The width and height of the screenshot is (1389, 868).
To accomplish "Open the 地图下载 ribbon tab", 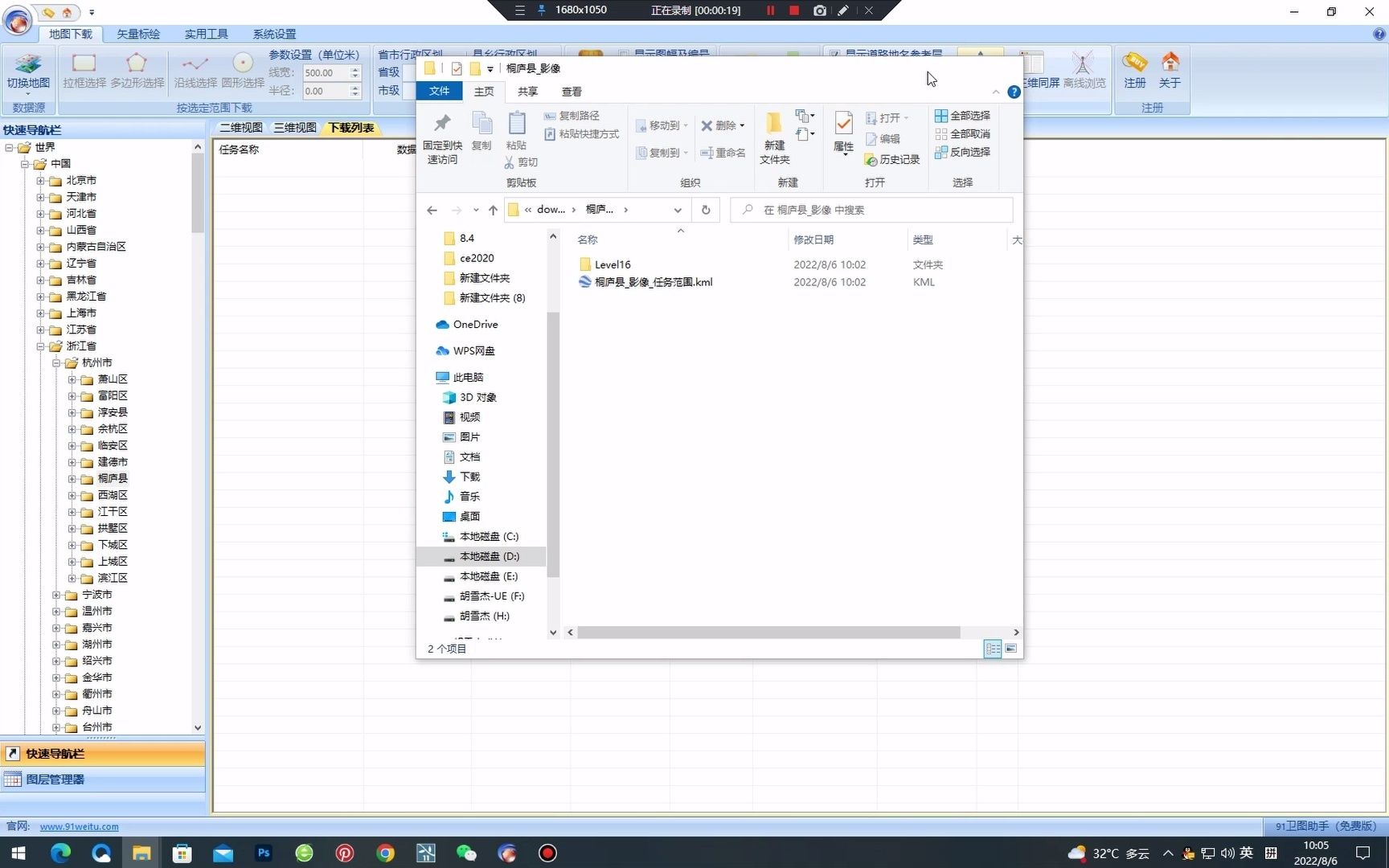I will coord(71,34).
